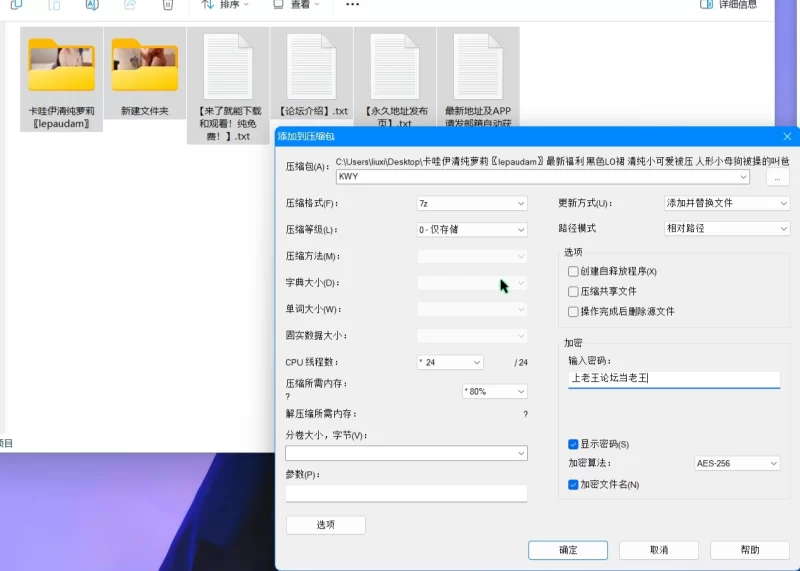Uncheck the 显示密码 checkbox
Viewport: 800px width, 571px height.
click(573, 444)
